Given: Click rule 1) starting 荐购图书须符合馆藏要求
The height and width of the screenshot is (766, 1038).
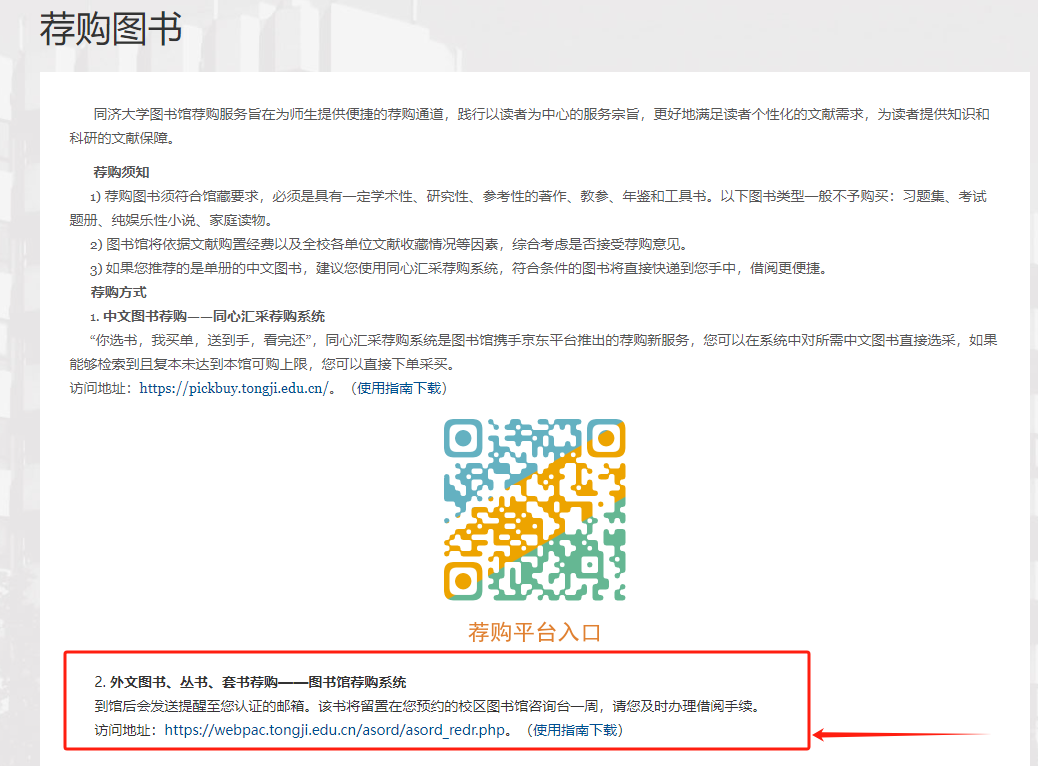Looking at the screenshot, I should [528, 208].
